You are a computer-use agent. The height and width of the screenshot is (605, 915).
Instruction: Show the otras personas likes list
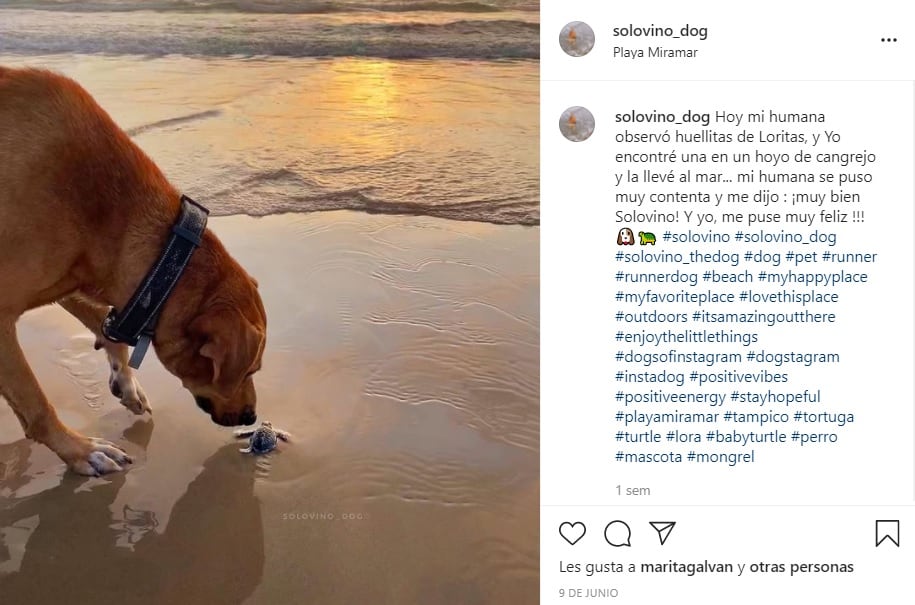pos(802,567)
